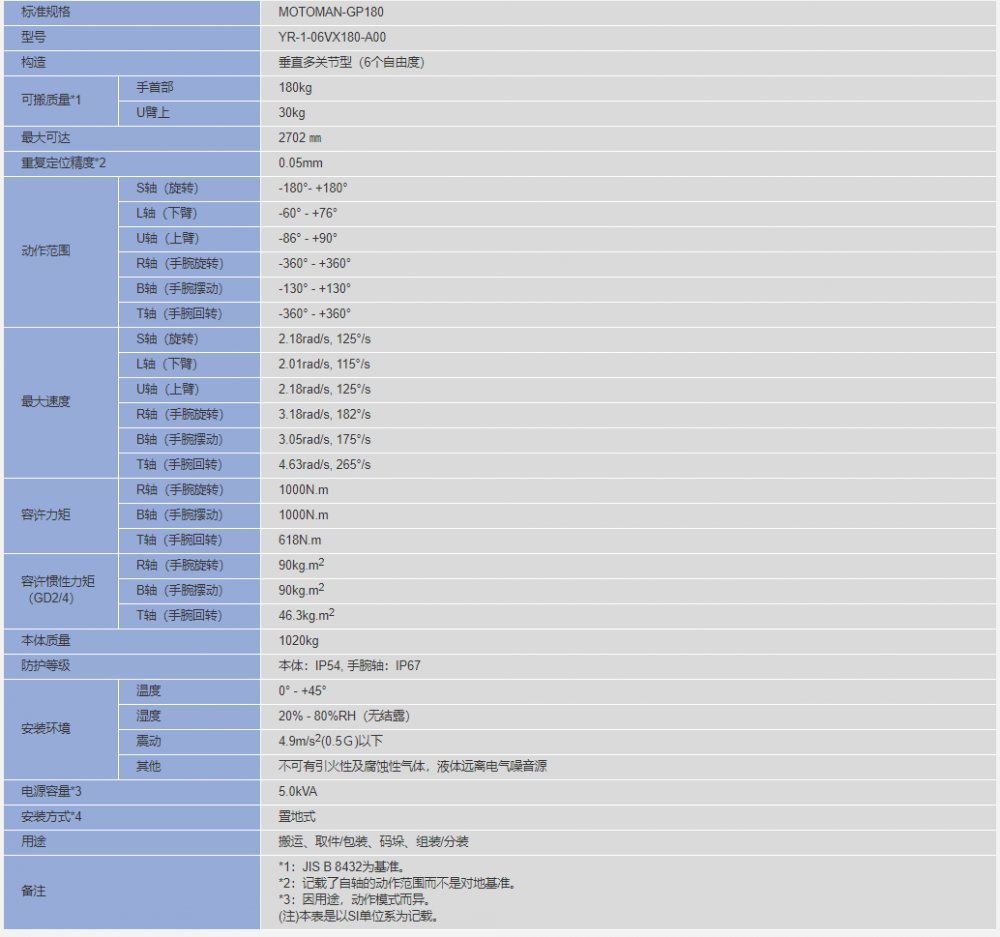
Task: Select the *3: 因用途，动作模式而异 note
Action: 355,900
